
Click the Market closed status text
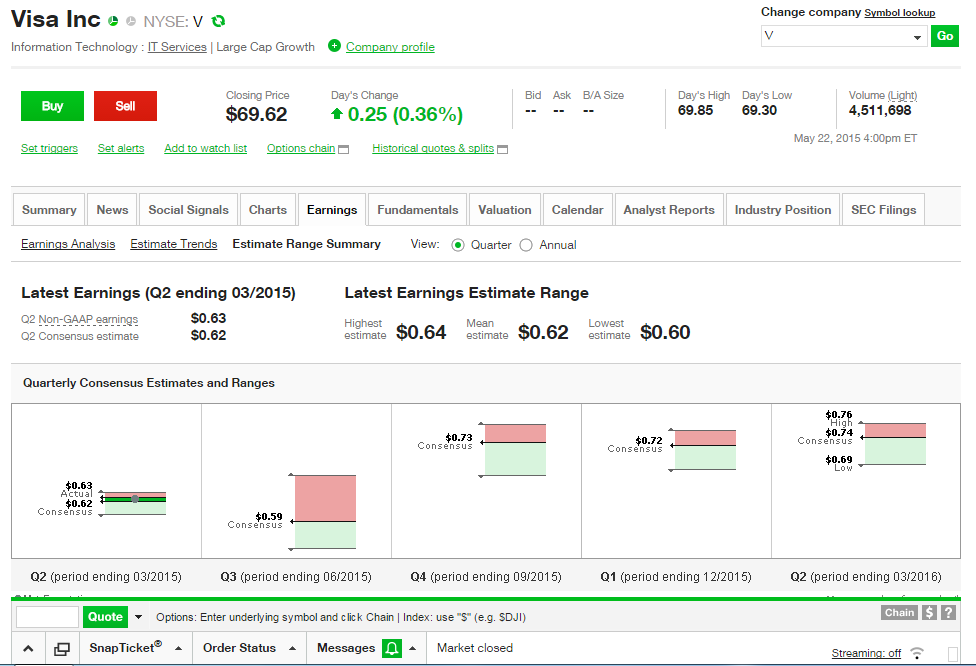pos(475,648)
